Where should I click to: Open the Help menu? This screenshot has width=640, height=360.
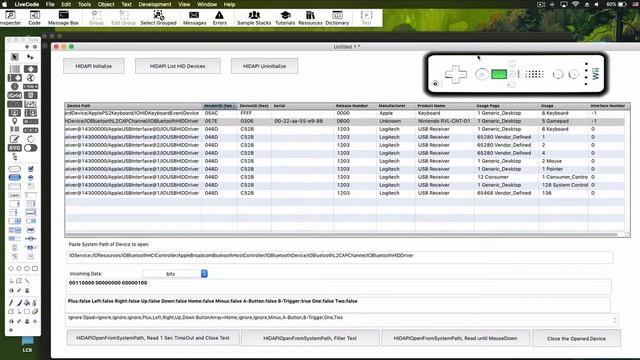[x=229, y=4]
